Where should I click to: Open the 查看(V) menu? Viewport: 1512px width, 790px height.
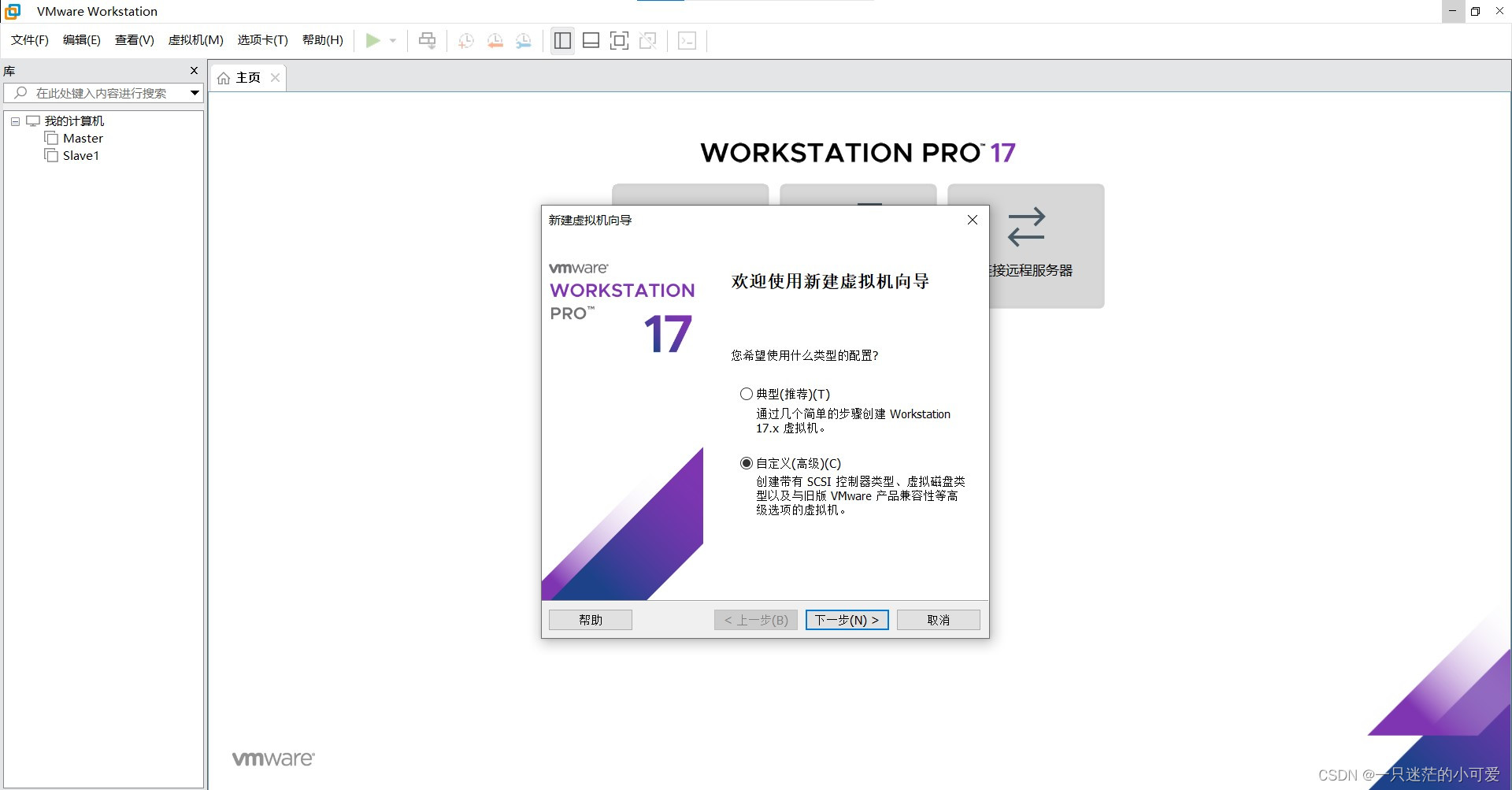(135, 40)
